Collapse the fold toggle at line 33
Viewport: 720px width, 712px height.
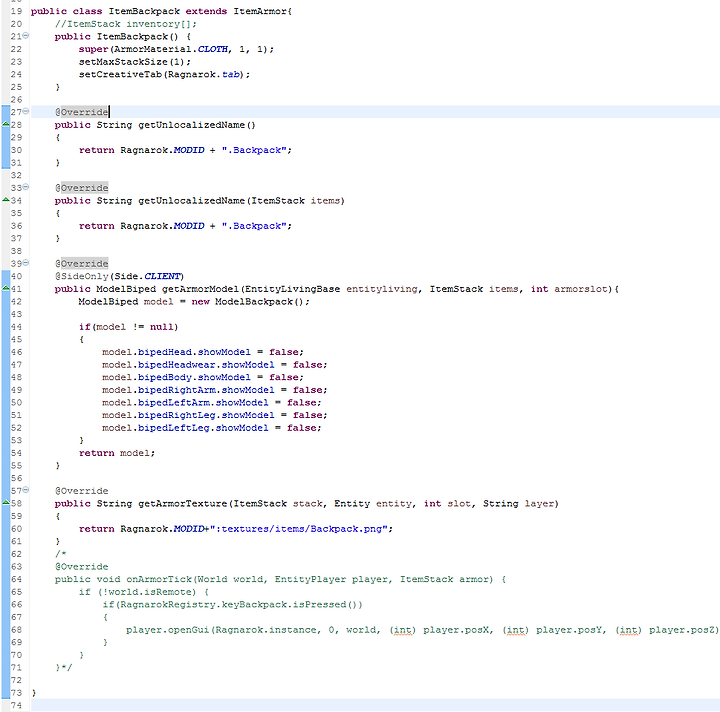pyautogui.click(x=26, y=187)
